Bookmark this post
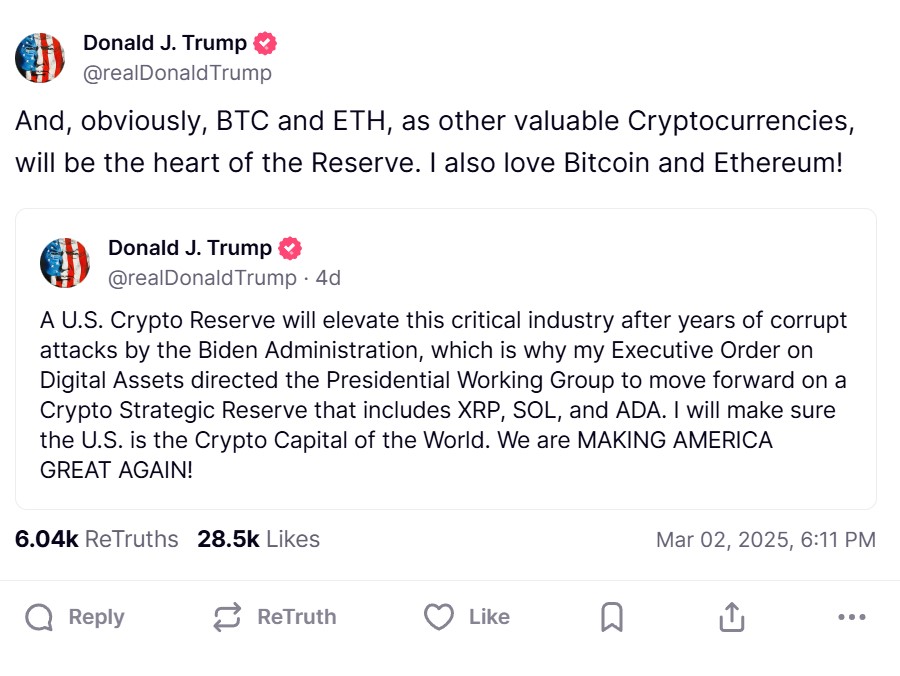This screenshot has height=676, width=900. pos(612,617)
